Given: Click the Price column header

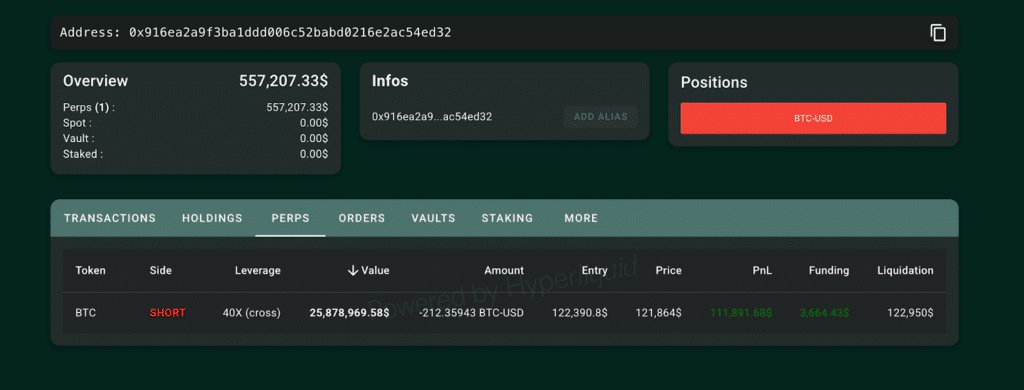Looking at the screenshot, I should [x=669, y=270].
